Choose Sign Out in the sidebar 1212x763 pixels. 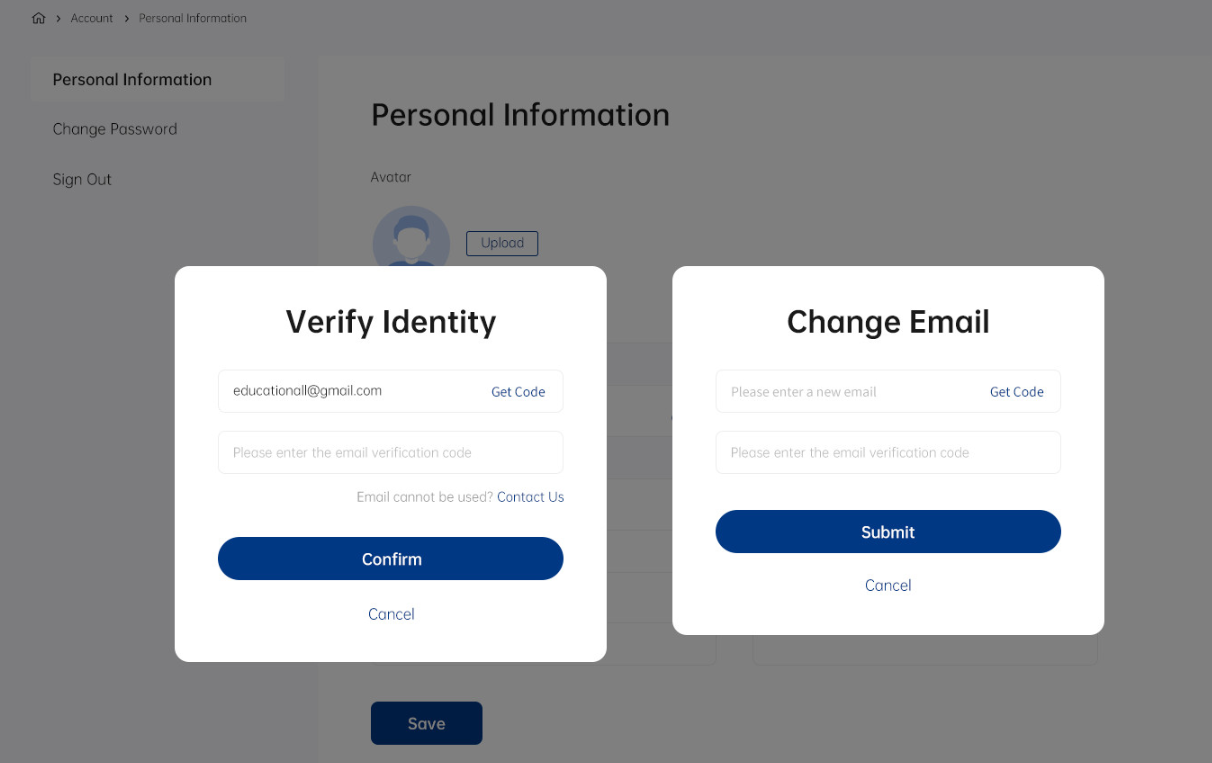[82, 180]
